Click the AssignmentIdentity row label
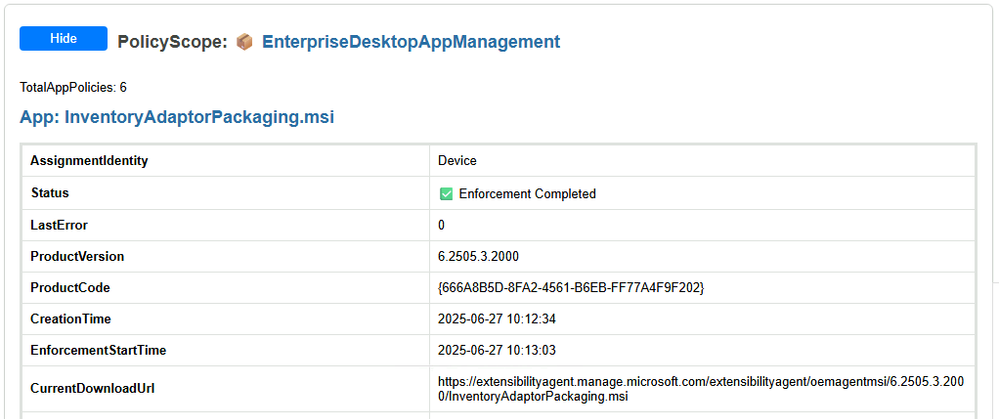The height and width of the screenshot is (419, 999). pos(89,161)
